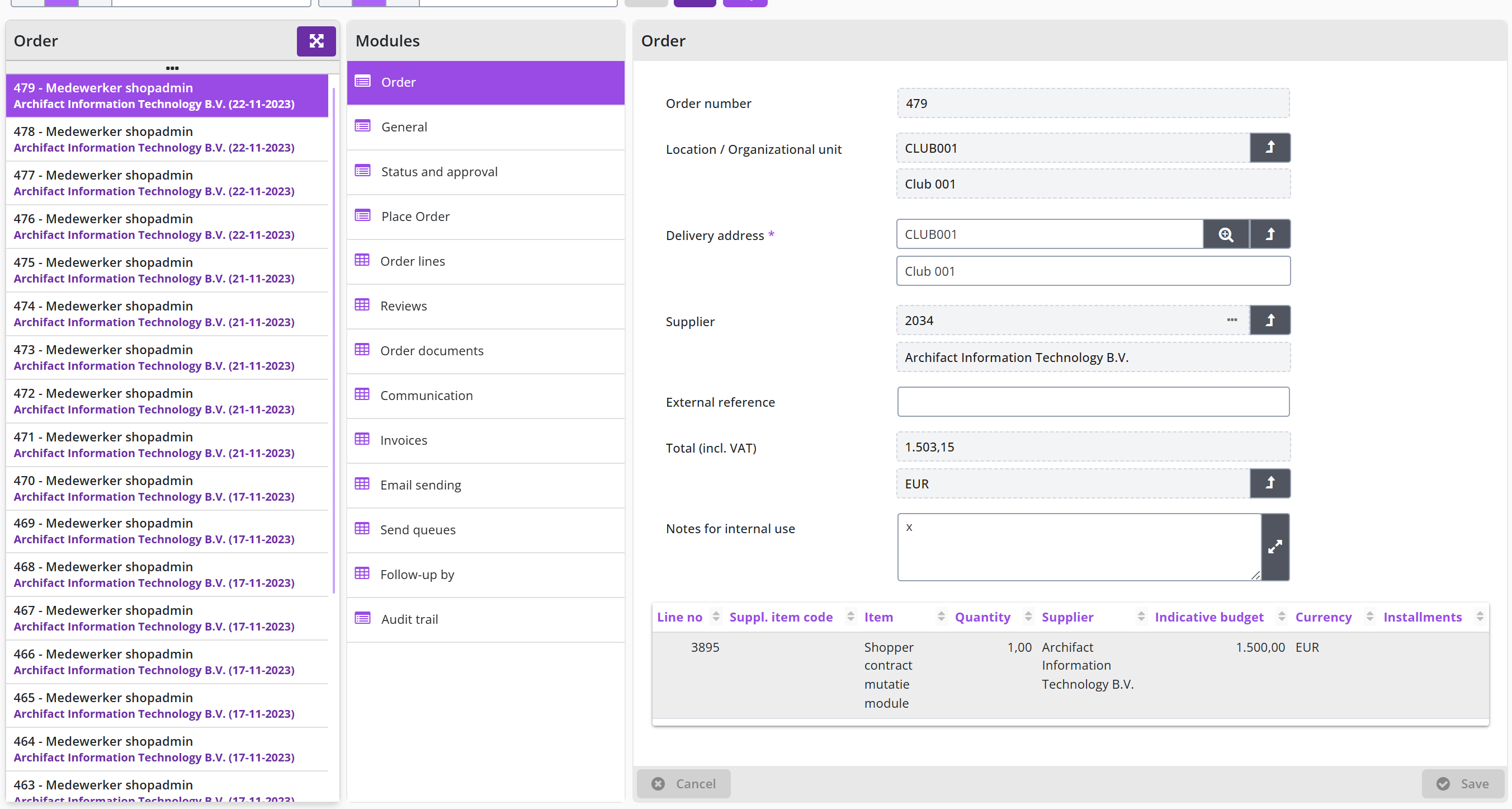Screen dimensions: 1512x809
Task: Click the magnifier search icon for Delivery address
Action: pyautogui.click(x=1226, y=234)
